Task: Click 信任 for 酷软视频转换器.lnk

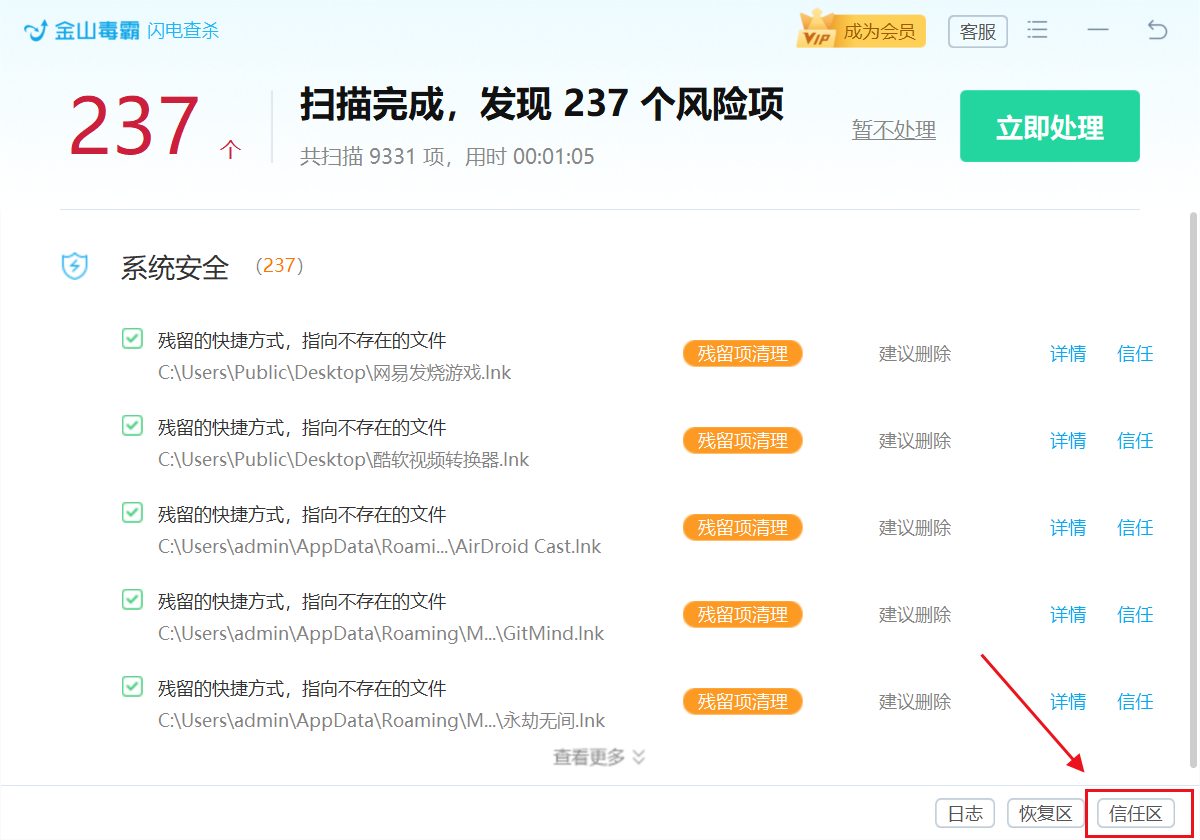Action: pos(1135,441)
